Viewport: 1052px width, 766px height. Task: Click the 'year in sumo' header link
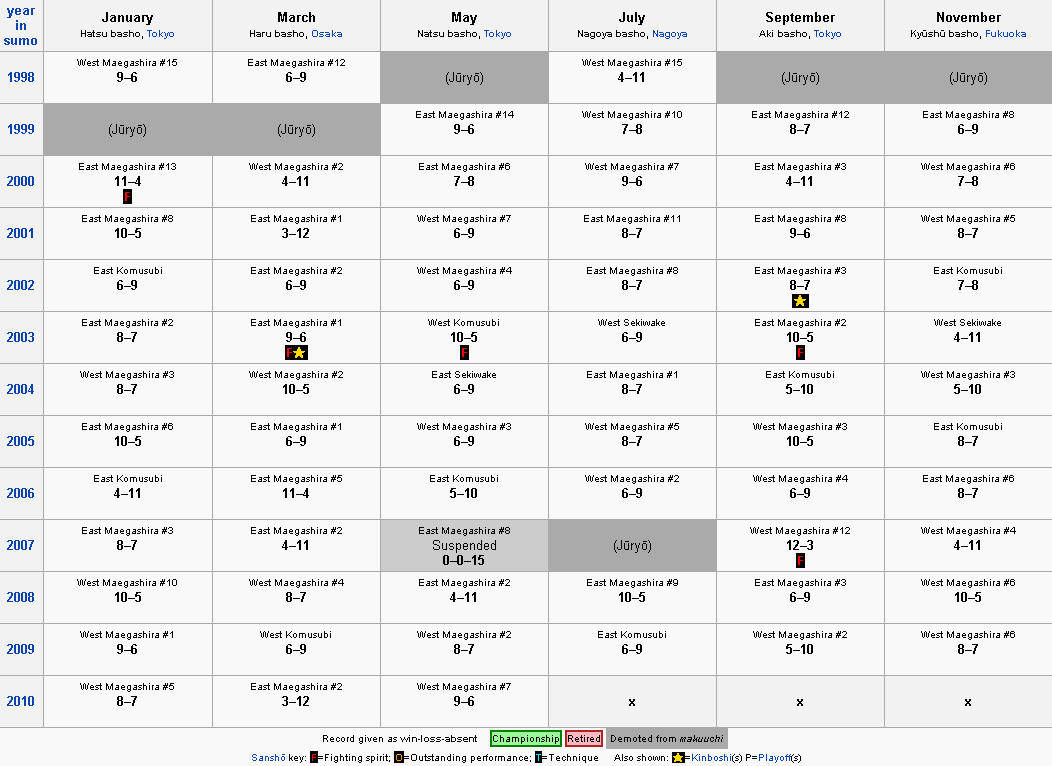(21, 25)
